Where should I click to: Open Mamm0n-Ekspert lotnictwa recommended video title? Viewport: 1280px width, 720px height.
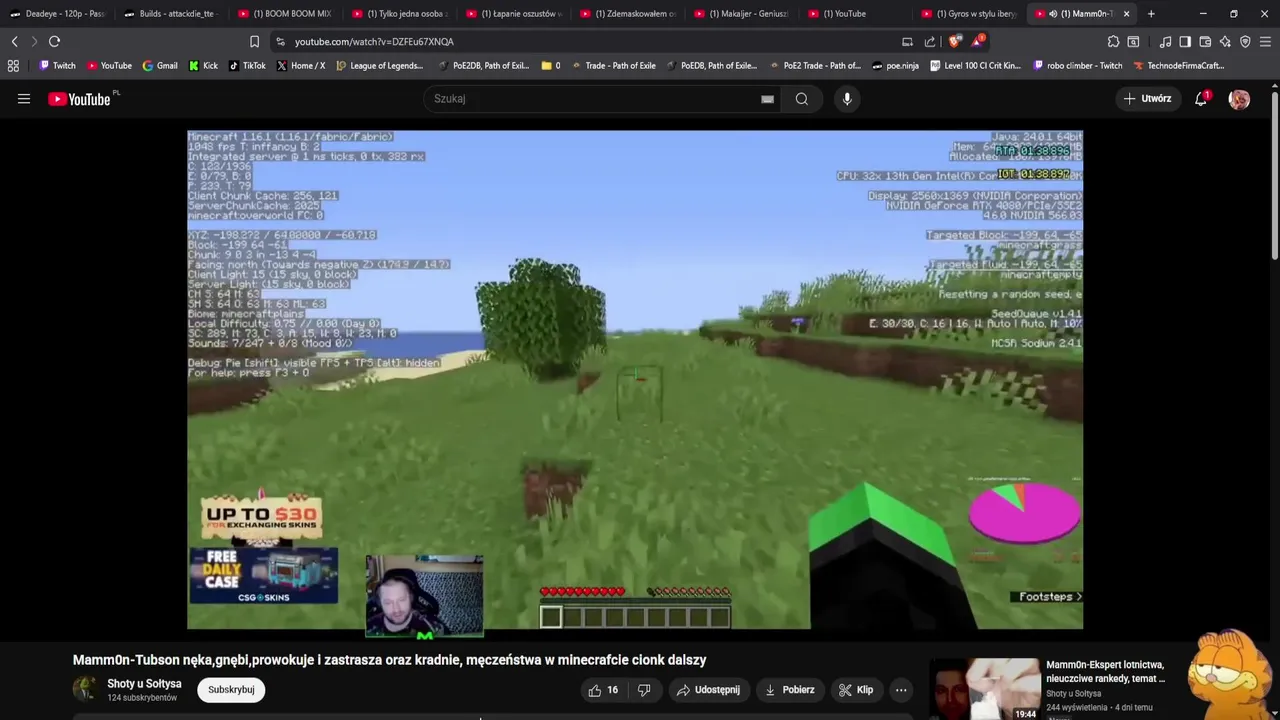click(1105, 671)
